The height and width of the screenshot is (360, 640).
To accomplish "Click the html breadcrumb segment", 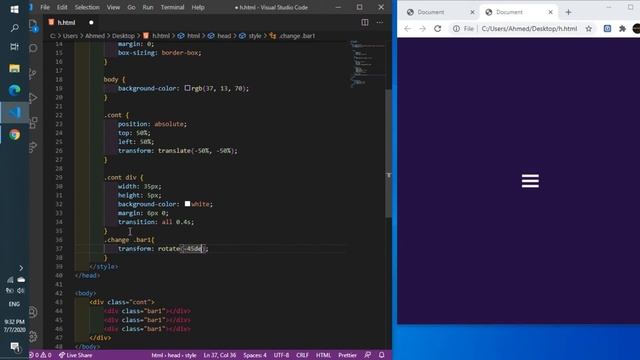I will [x=189, y=36].
